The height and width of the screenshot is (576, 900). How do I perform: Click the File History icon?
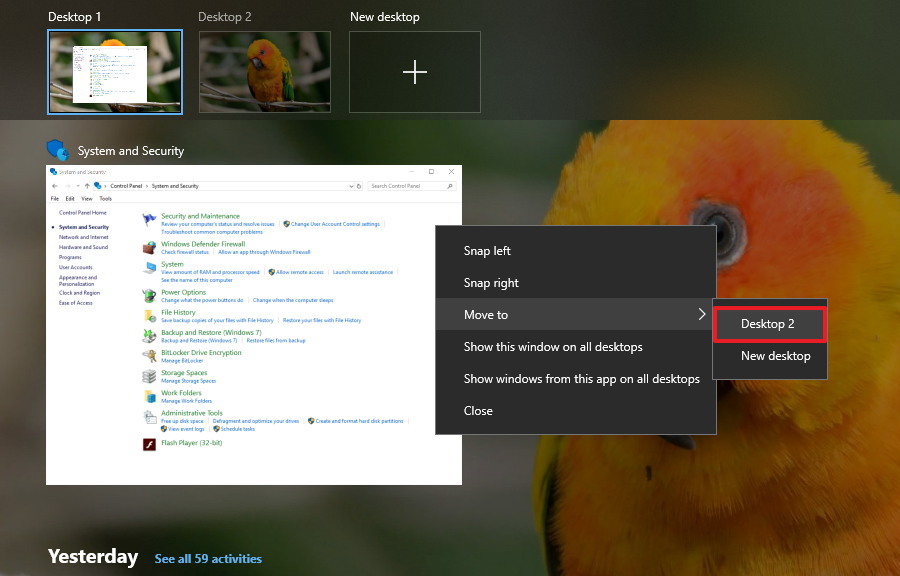pos(149,316)
